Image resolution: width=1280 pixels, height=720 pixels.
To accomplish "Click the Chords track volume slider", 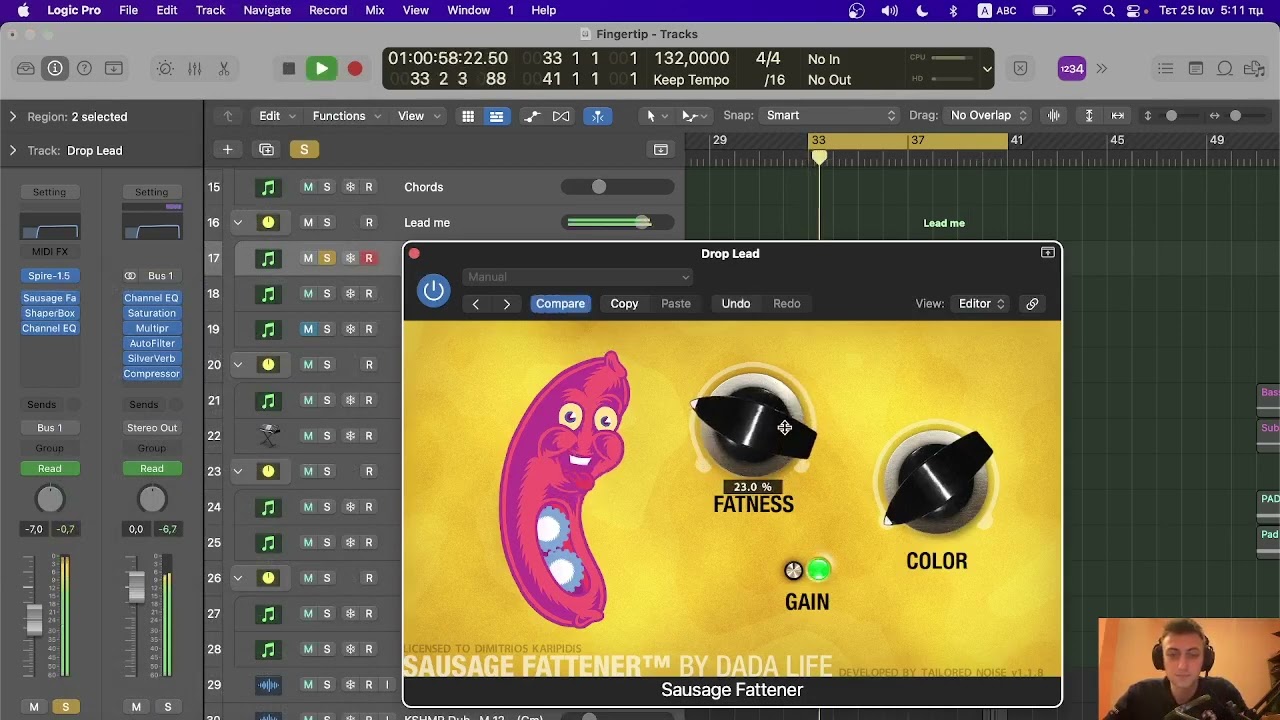I will pyautogui.click(x=616, y=187).
